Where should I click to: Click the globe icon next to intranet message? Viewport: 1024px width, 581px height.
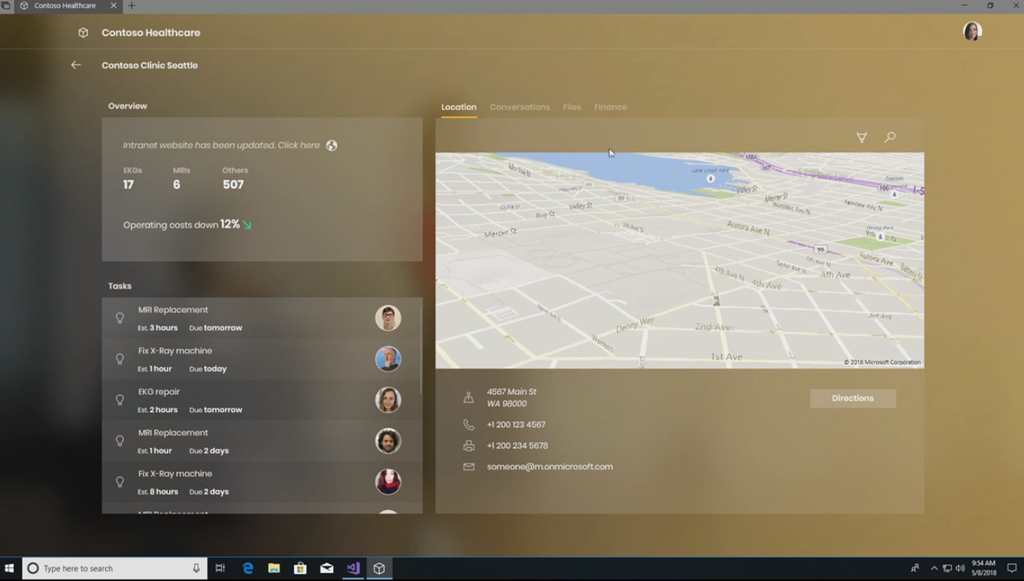tap(332, 146)
